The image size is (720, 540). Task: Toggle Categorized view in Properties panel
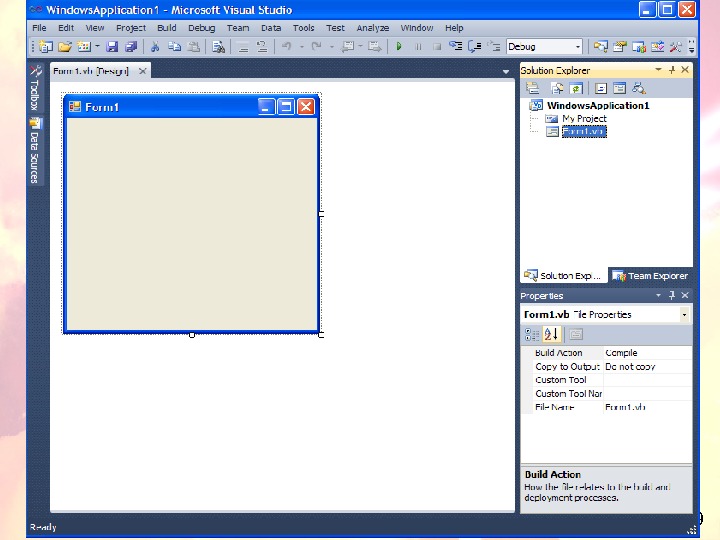click(532, 334)
